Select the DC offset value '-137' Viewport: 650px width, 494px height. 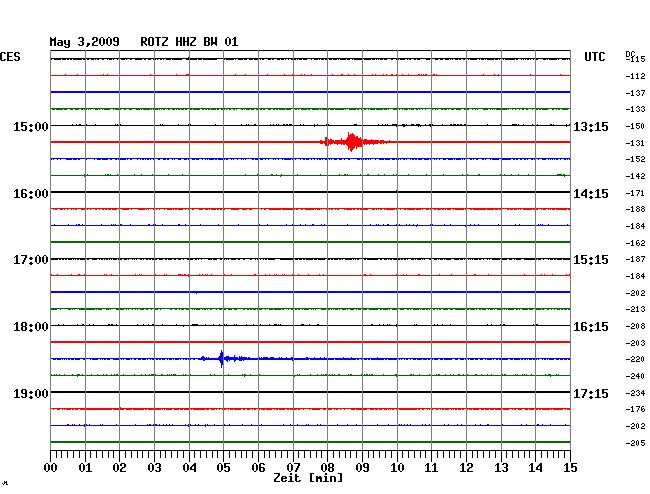635,93
